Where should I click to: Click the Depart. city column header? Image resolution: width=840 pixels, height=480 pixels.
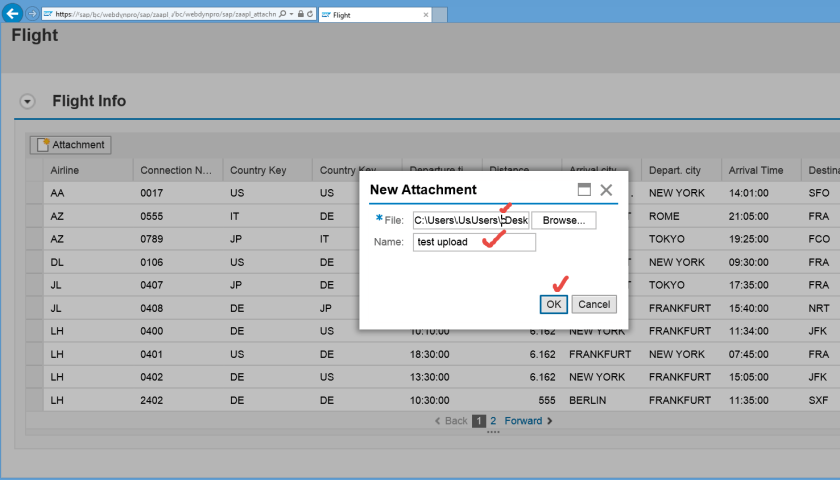coord(681,170)
